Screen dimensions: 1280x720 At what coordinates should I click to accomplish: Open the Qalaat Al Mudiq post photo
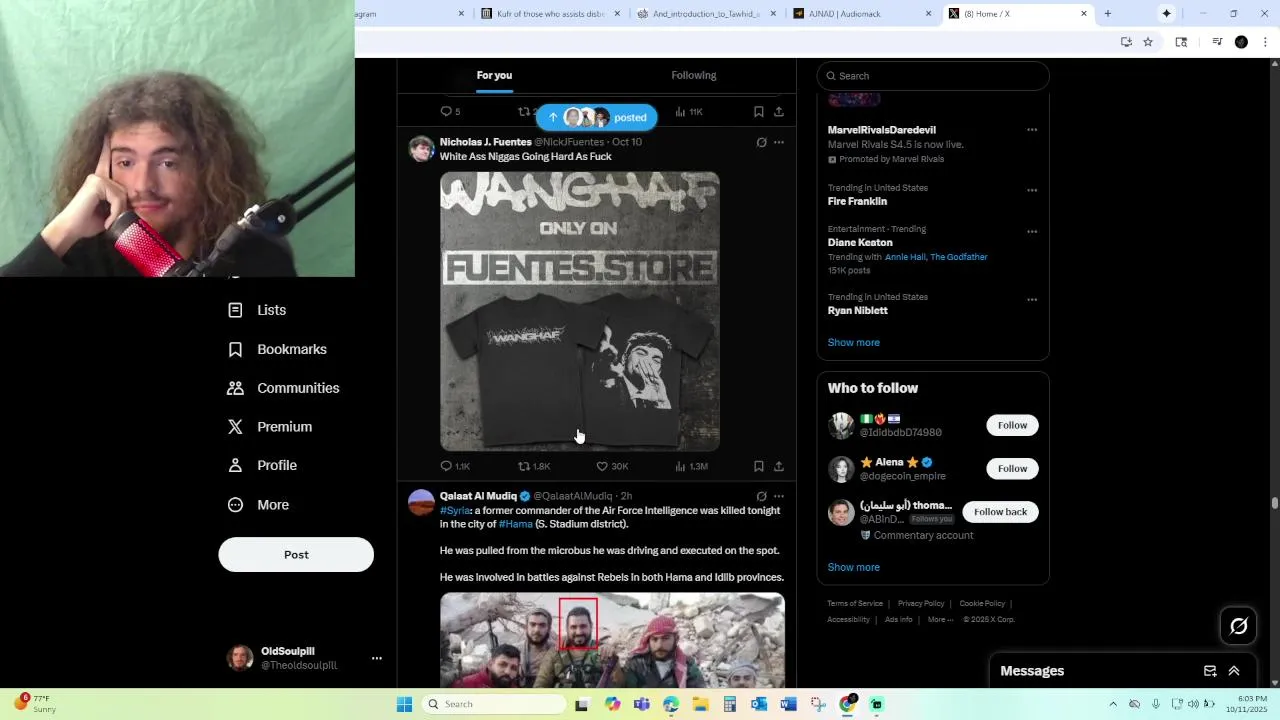coord(612,640)
